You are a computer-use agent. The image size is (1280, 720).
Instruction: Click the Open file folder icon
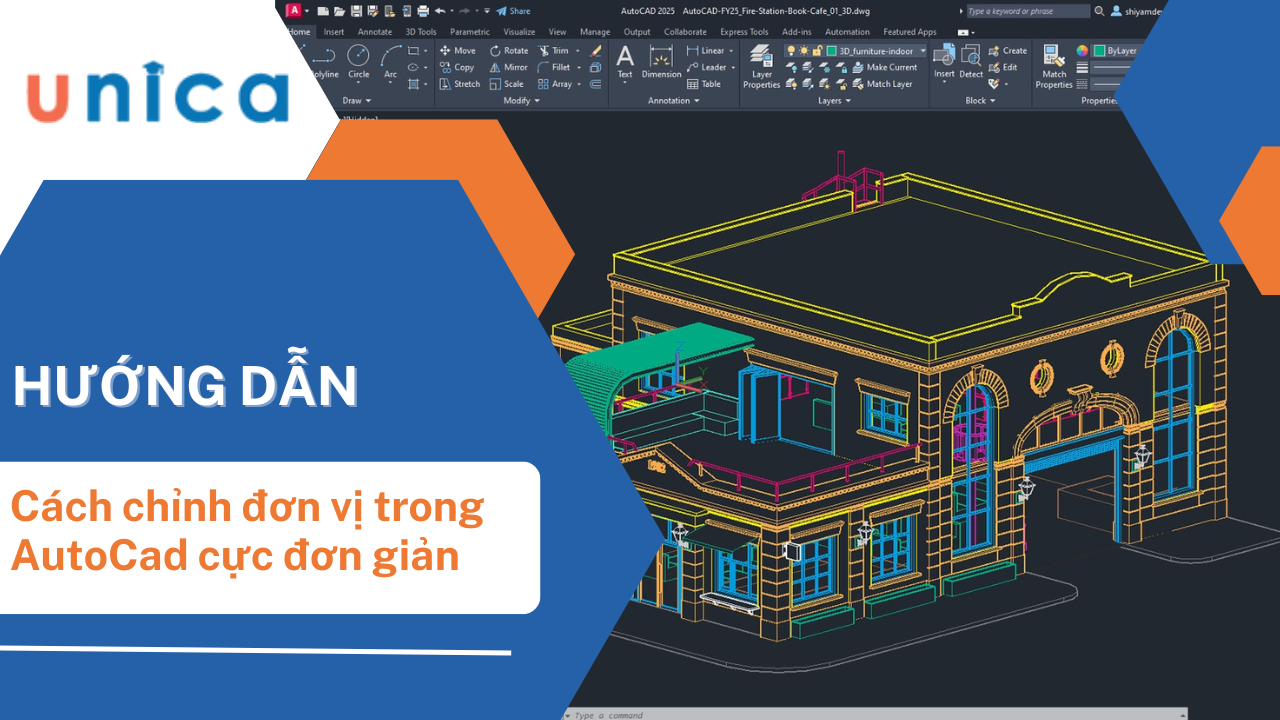point(340,11)
